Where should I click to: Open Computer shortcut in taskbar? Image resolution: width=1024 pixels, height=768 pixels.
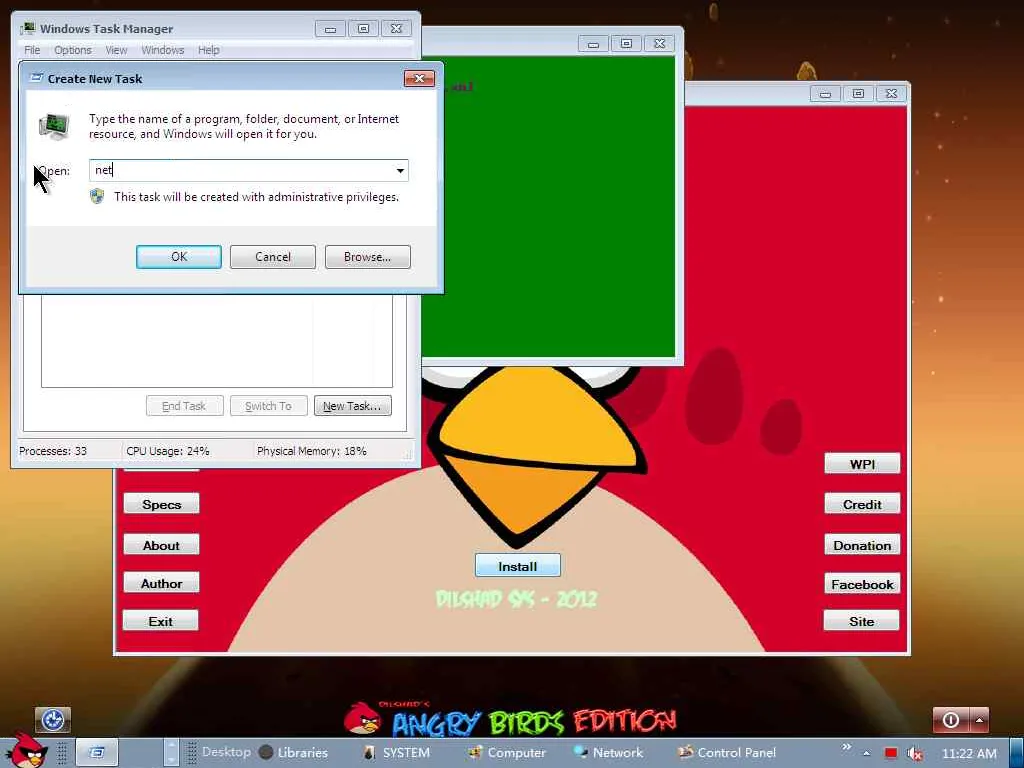507,752
